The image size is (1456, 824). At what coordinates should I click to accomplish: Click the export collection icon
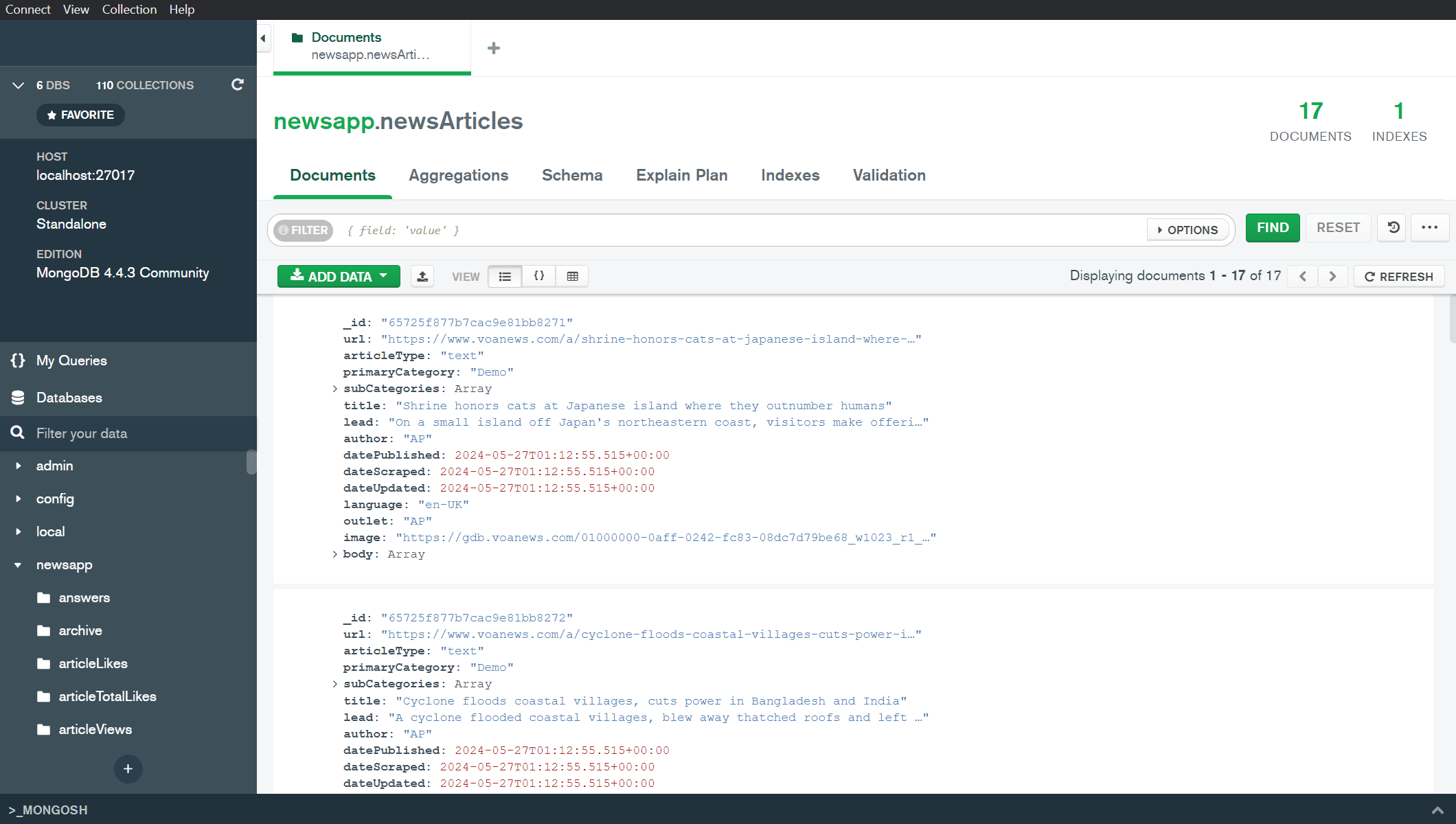pos(422,276)
